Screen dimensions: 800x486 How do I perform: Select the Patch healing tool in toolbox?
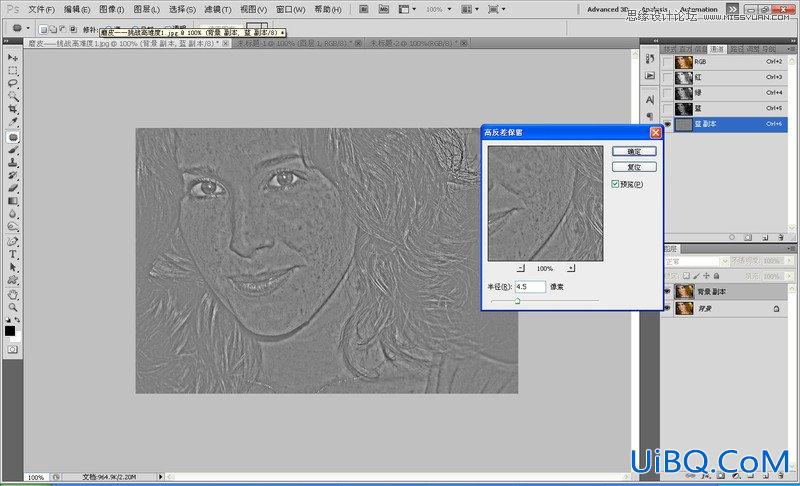(13, 137)
